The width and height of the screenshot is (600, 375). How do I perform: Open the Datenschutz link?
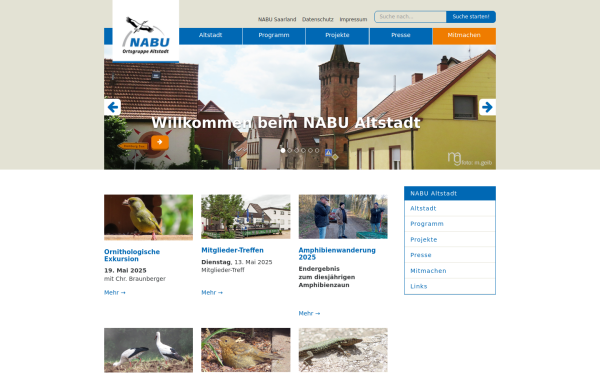tap(318, 19)
